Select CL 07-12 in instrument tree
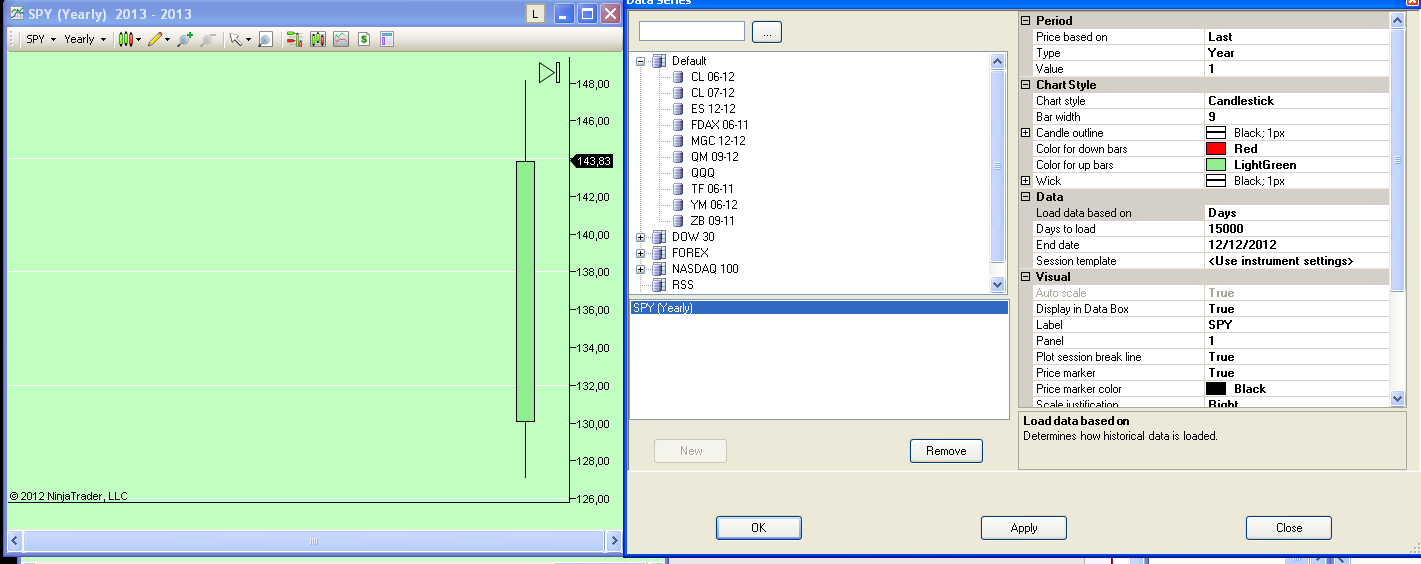 click(x=712, y=93)
